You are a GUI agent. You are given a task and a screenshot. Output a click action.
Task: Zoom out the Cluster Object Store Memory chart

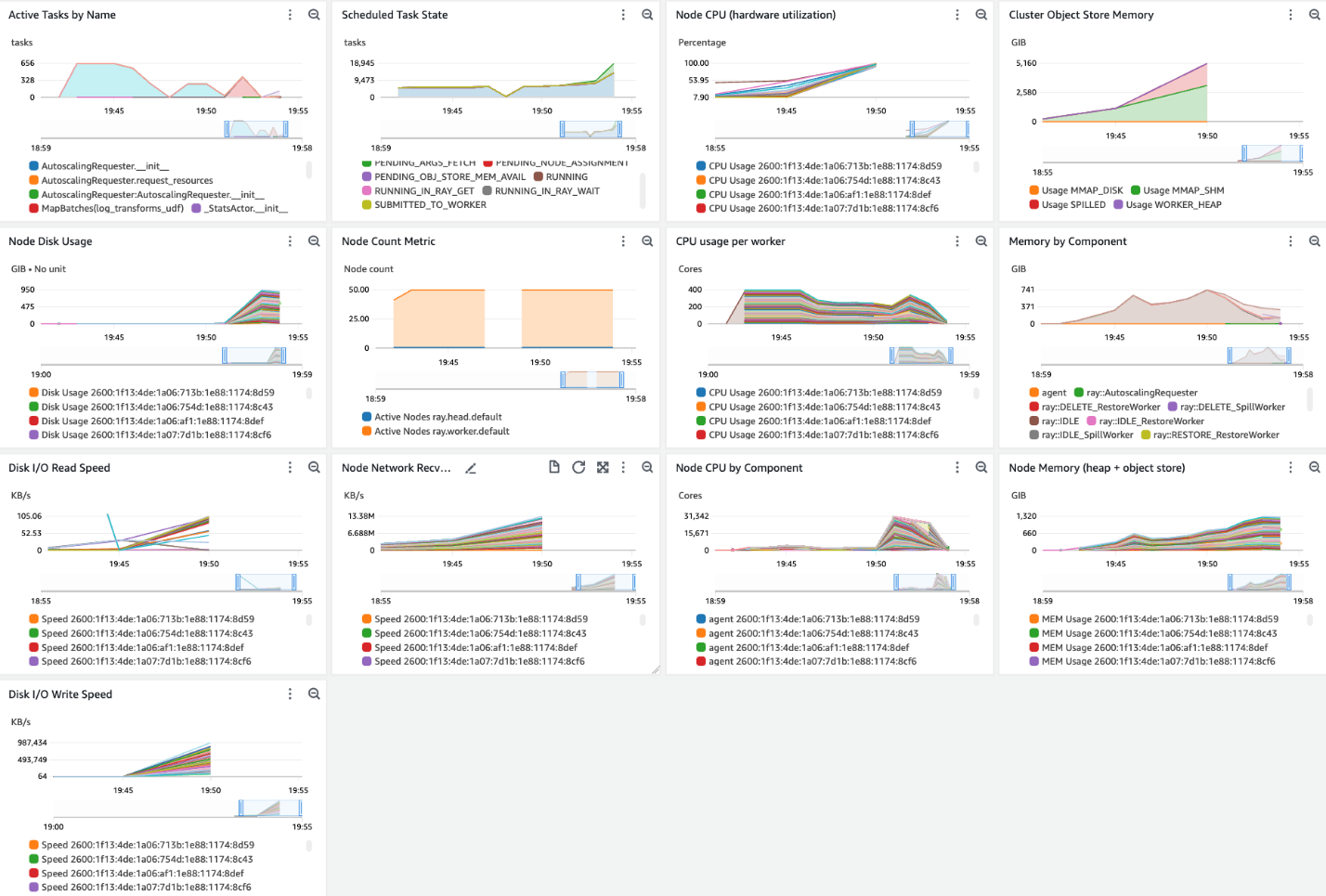click(x=1315, y=14)
